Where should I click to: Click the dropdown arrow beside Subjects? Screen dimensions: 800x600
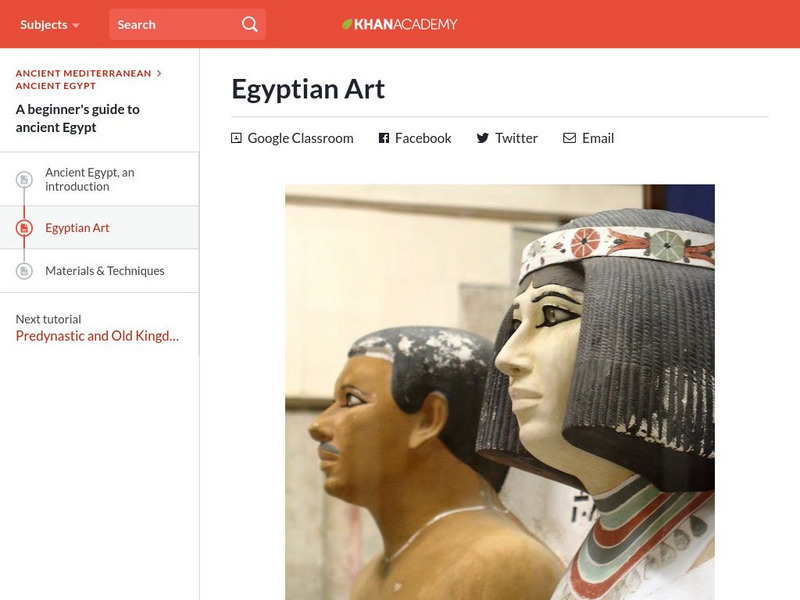point(76,25)
